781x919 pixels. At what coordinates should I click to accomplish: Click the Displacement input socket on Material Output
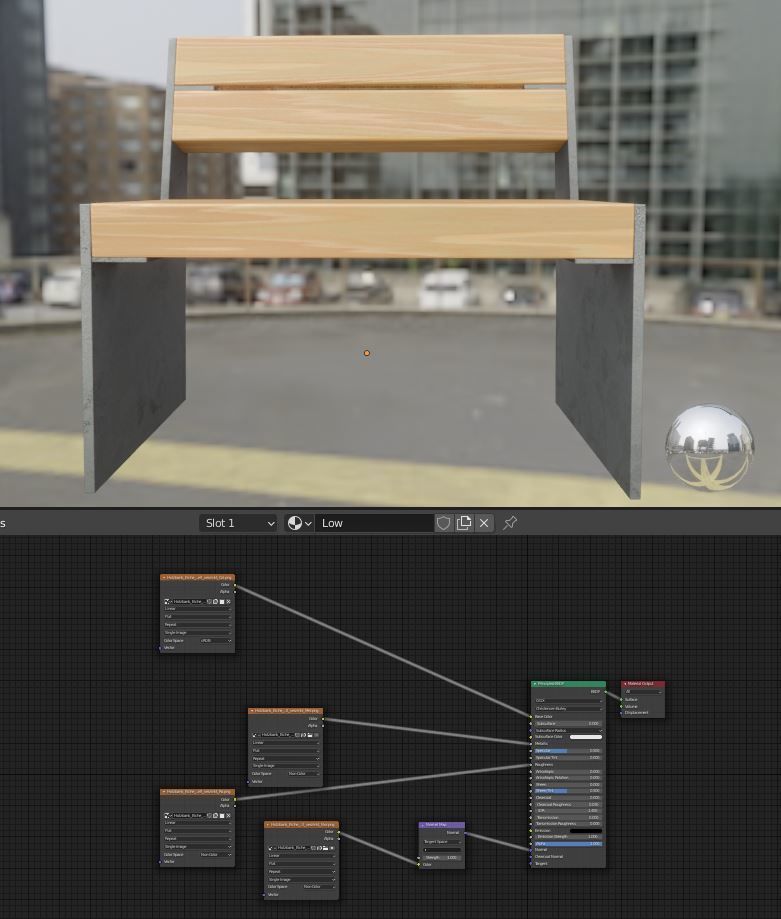[621, 713]
